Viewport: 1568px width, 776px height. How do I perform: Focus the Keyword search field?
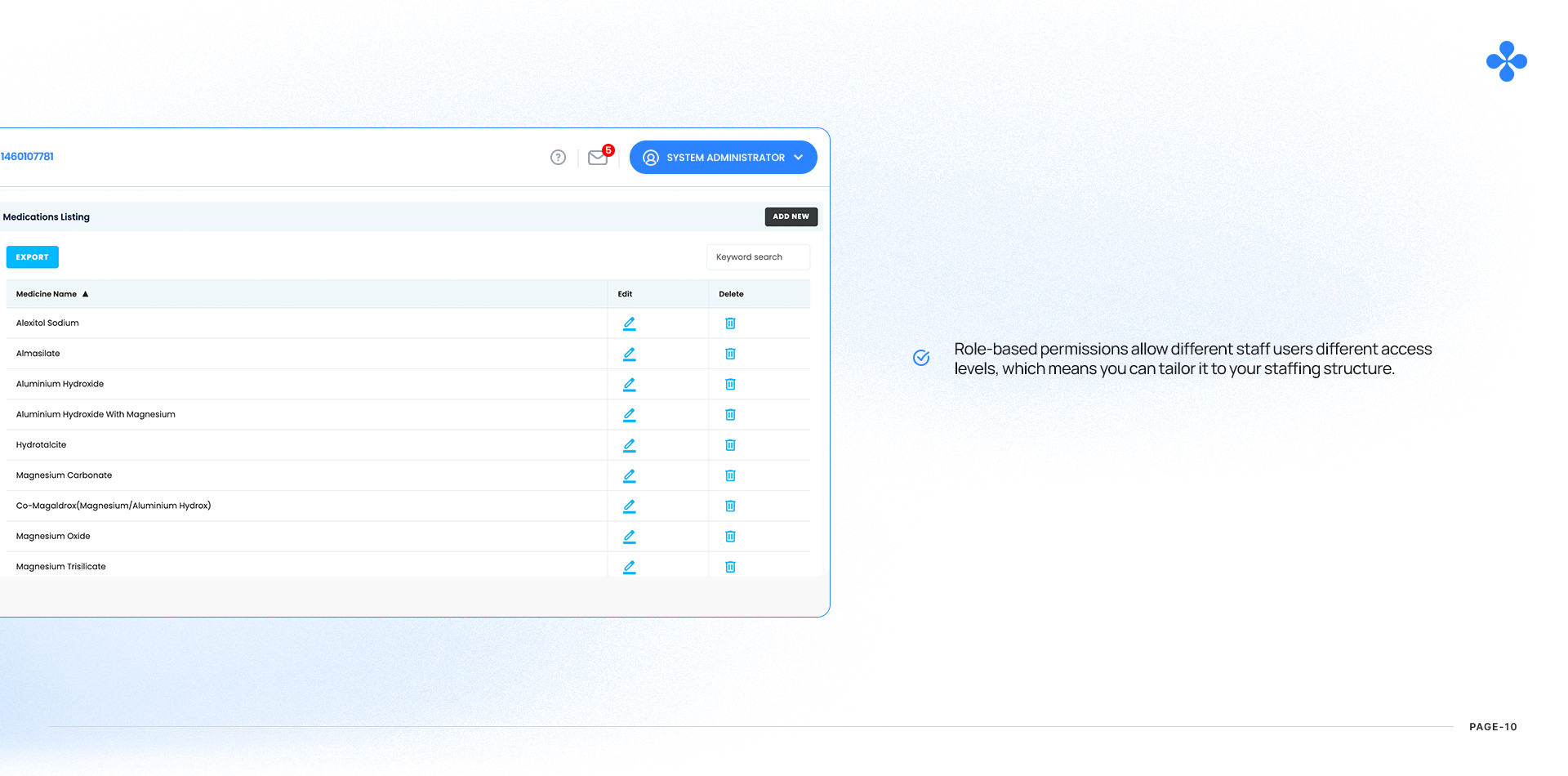pos(758,257)
